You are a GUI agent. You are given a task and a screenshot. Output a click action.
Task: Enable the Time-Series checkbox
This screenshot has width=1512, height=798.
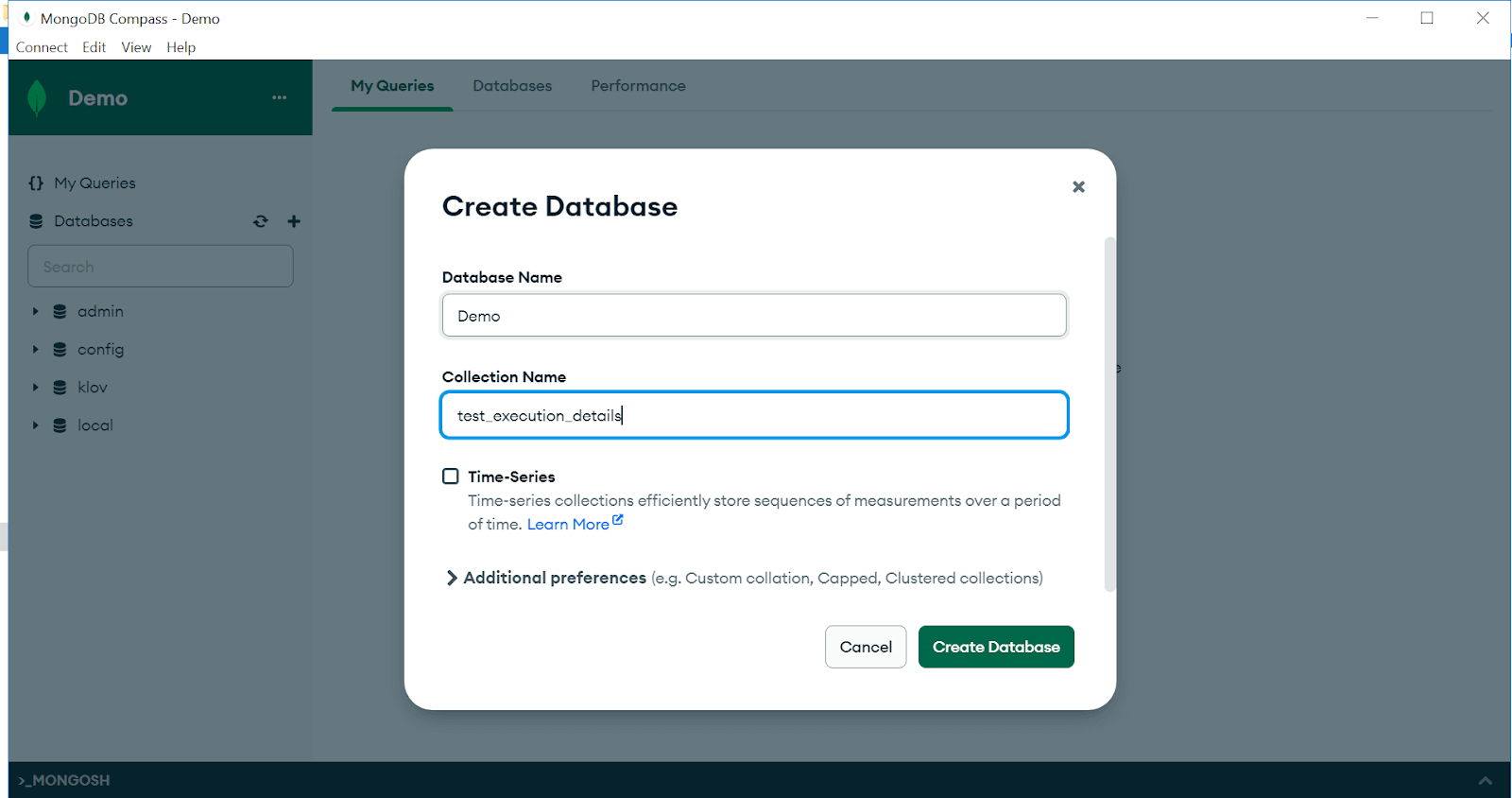(x=451, y=477)
